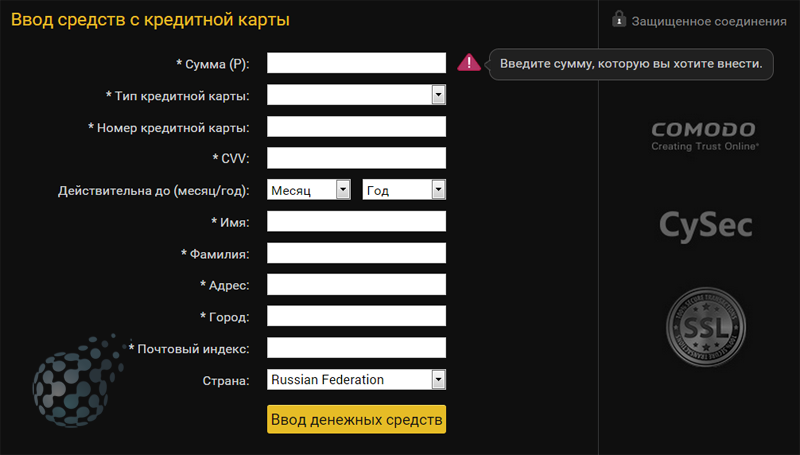Click the CVV label text
Image resolution: width=800 pixels, height=455 pixels.
tap(231, 159)
